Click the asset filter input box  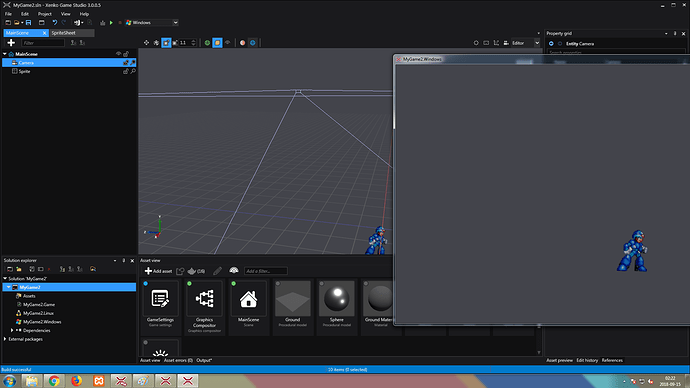[266, 271]
